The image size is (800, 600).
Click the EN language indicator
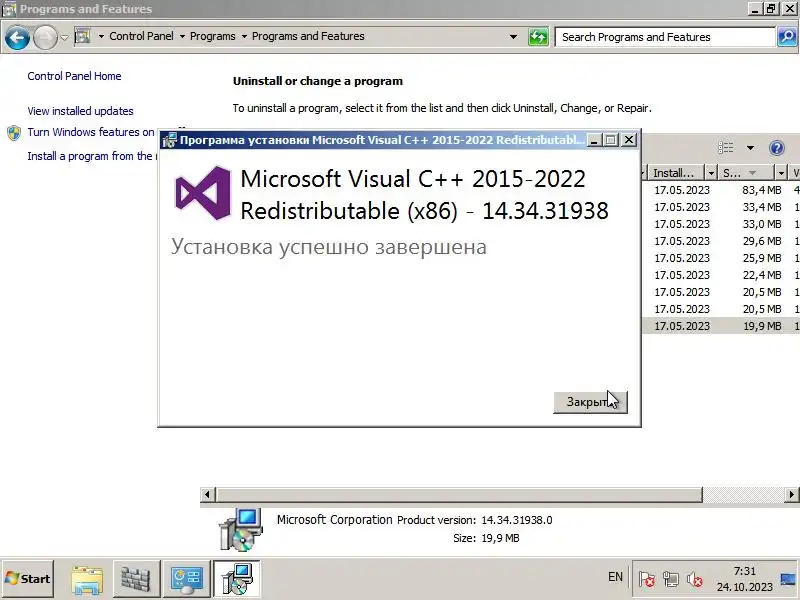pyautogui.click(x=615, y=577)
